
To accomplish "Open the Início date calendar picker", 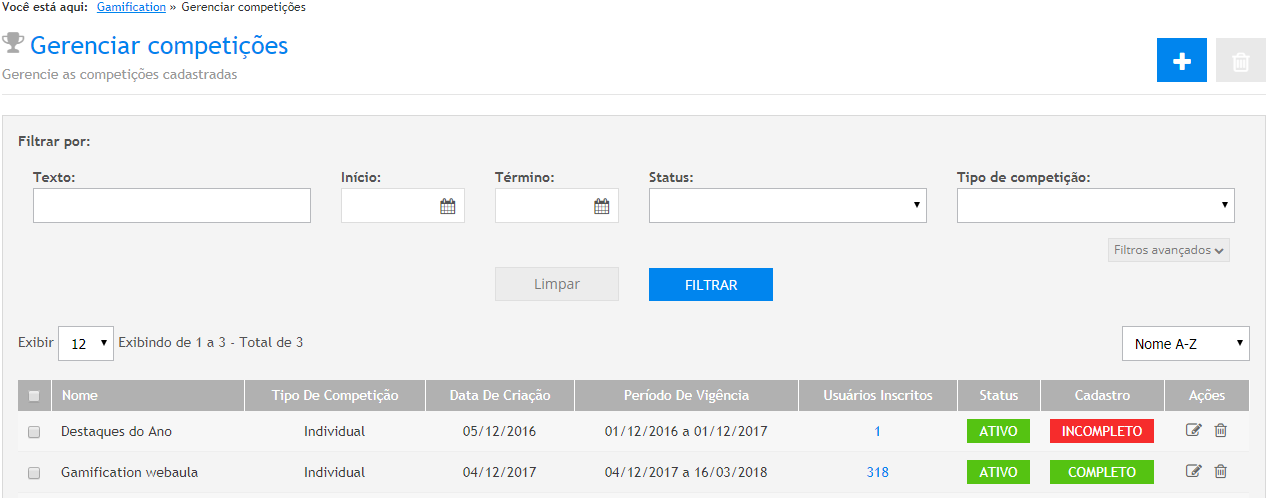I will 447,207.
